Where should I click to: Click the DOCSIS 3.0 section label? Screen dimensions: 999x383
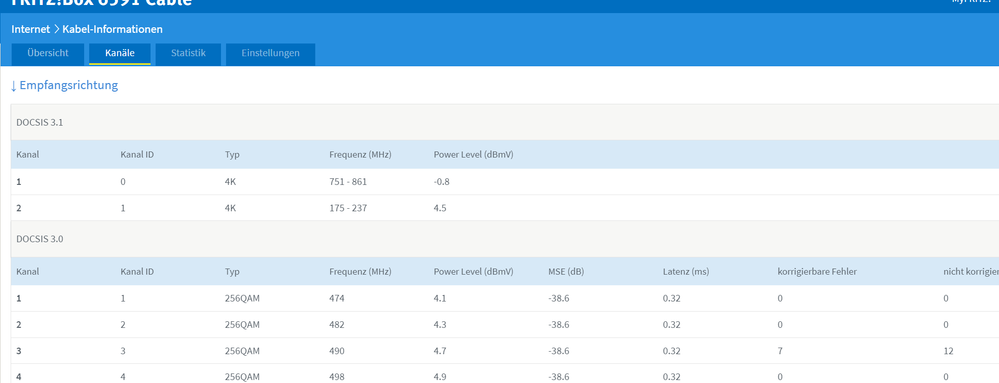40,239
